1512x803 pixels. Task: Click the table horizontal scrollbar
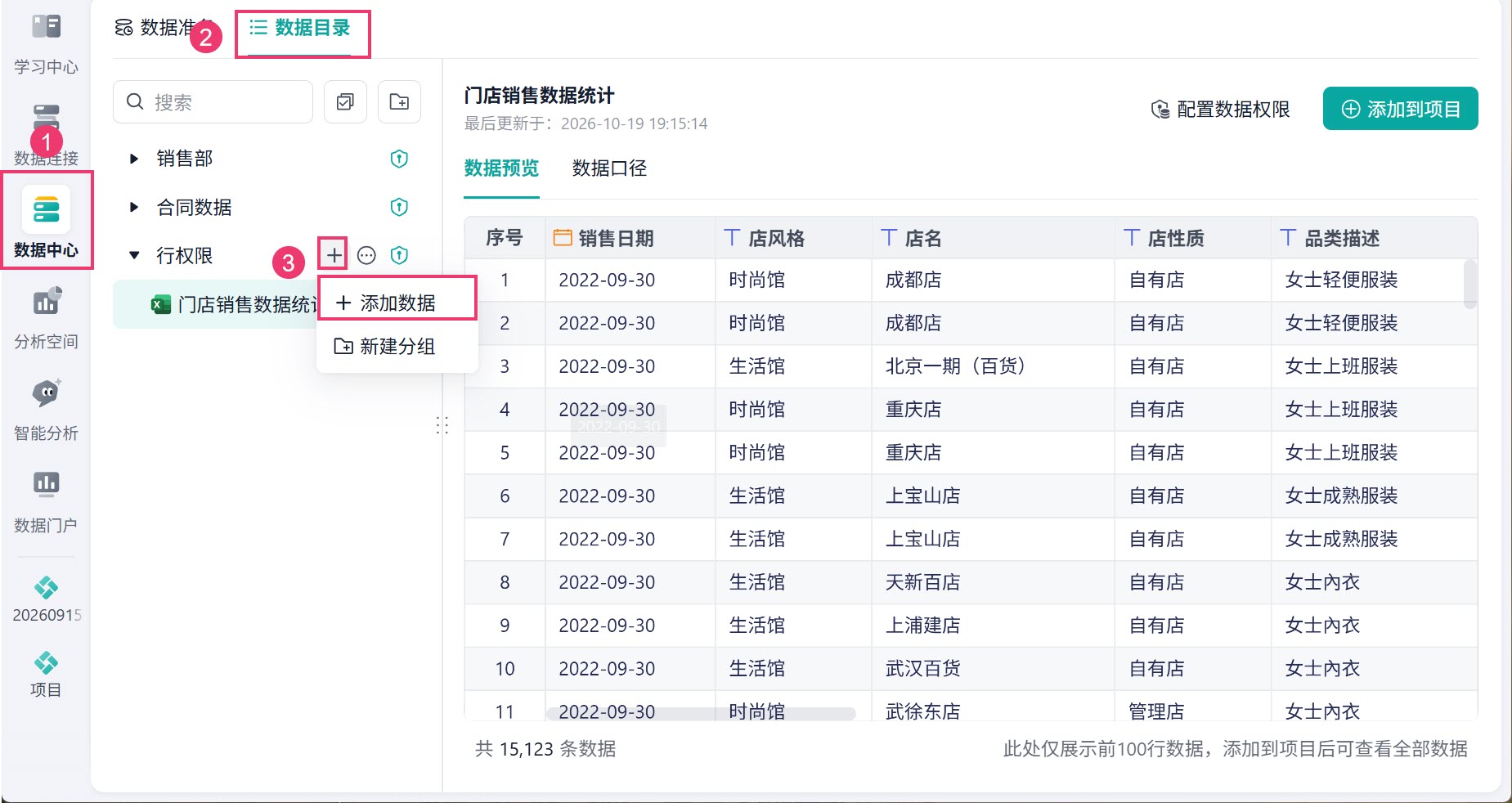tap(701, 713)
